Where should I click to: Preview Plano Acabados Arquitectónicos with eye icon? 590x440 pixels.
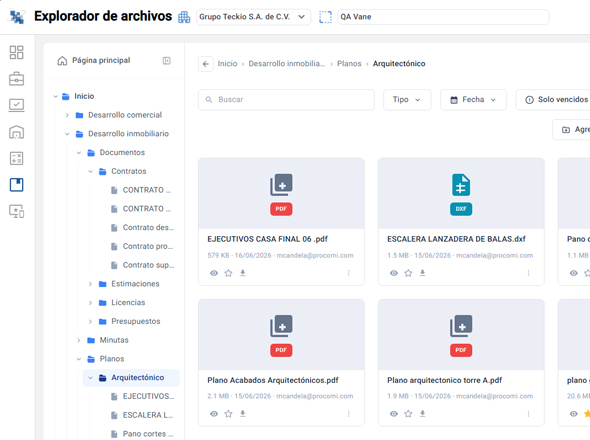pyautogui.click(x=214, y=414)
